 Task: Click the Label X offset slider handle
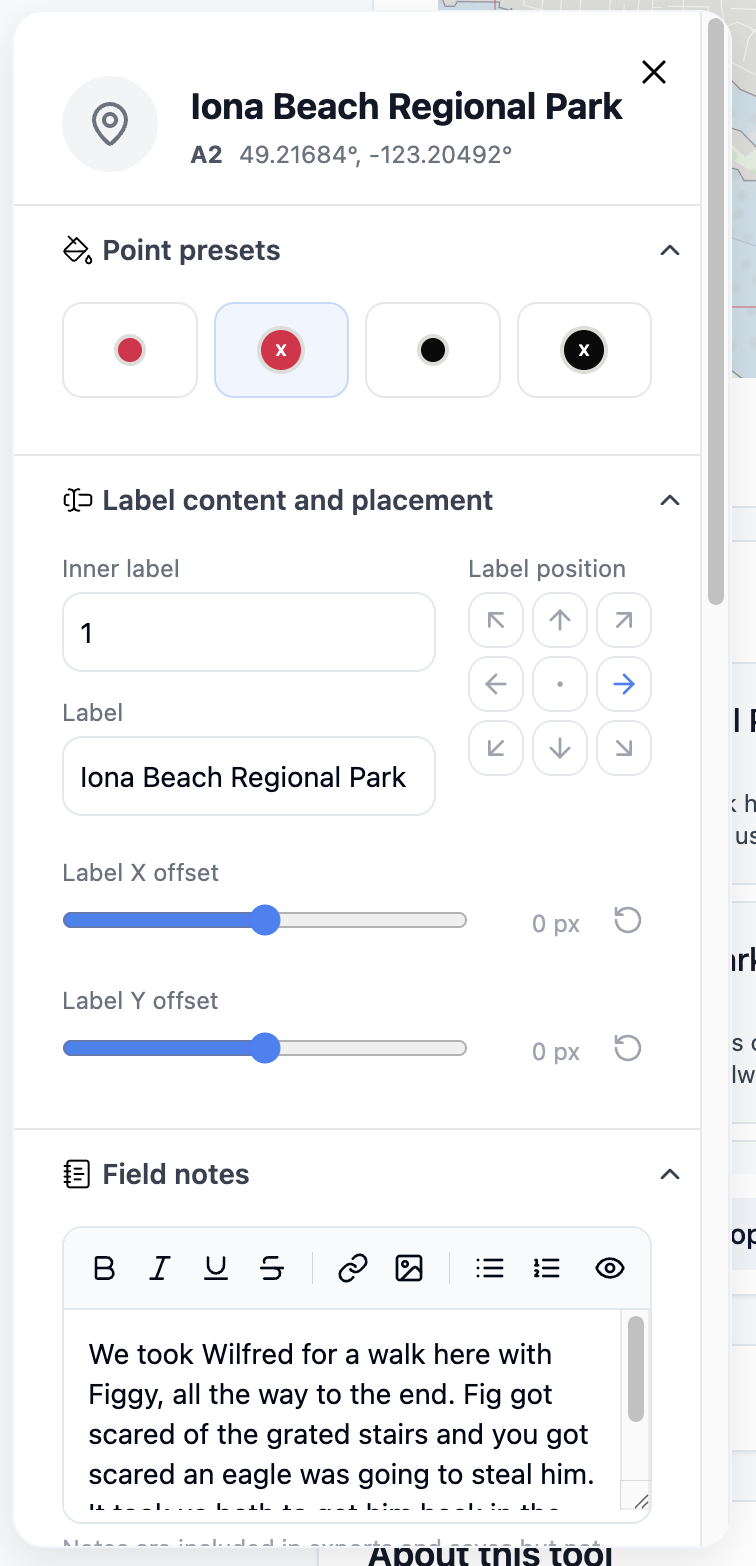265,920
